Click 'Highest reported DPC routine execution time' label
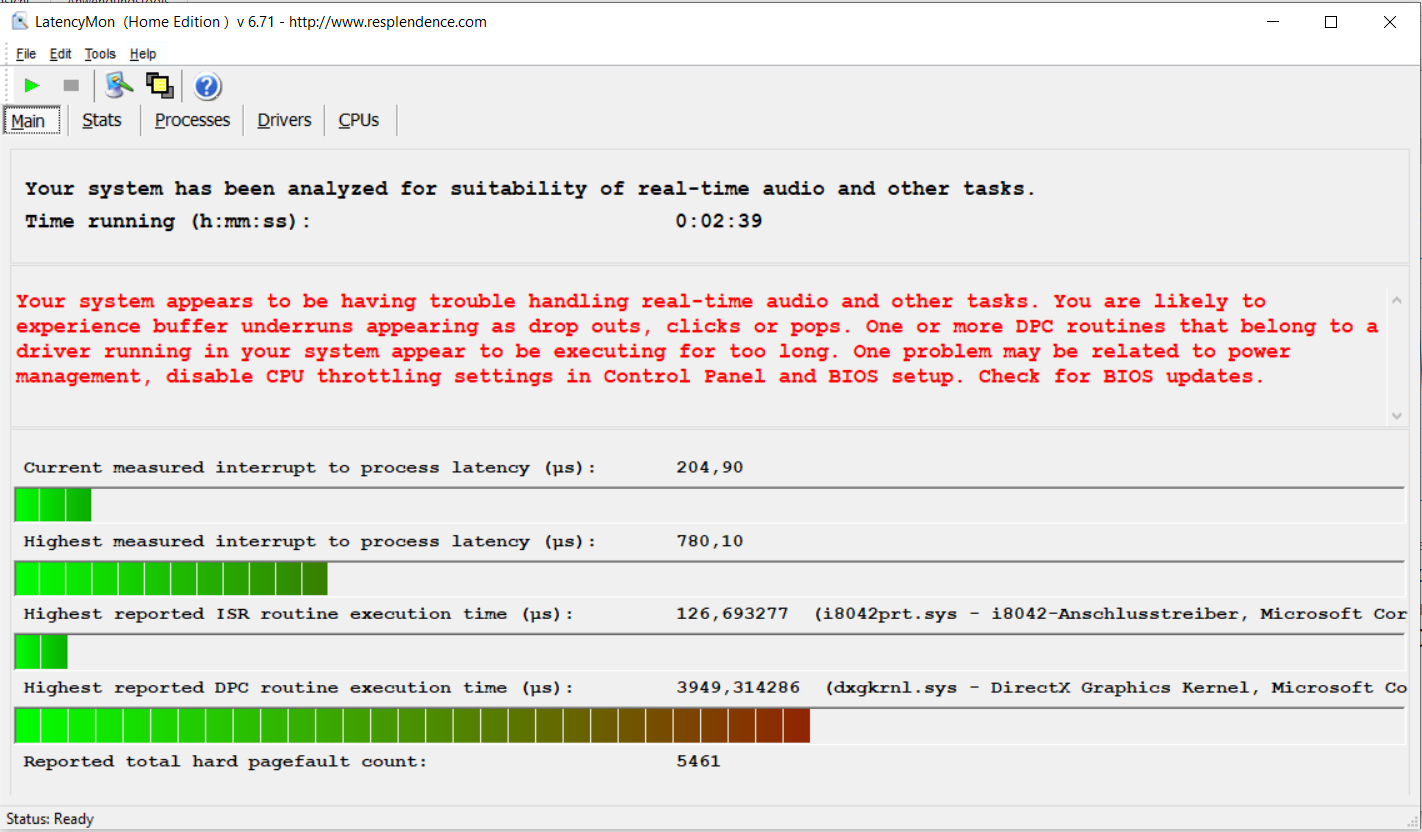The image size is (1422, 832). point(299,688)
